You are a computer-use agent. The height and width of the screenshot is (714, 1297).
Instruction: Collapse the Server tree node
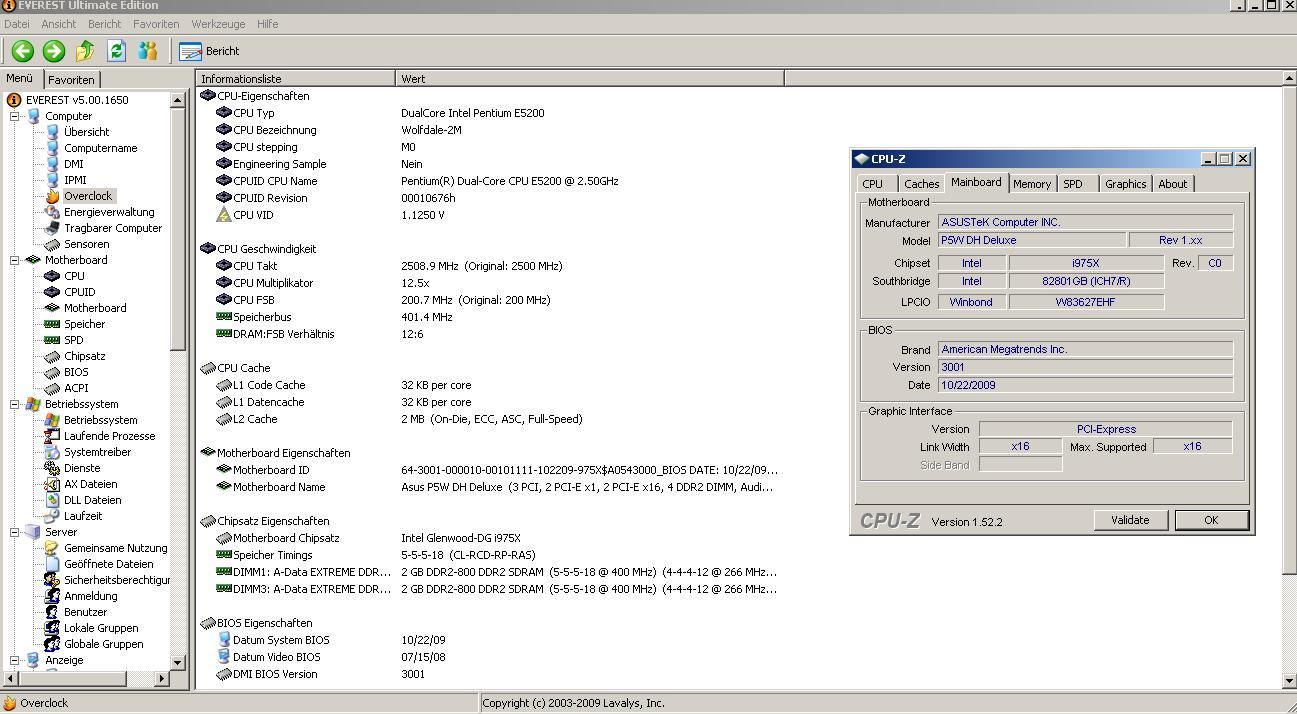tap(15, 532)
